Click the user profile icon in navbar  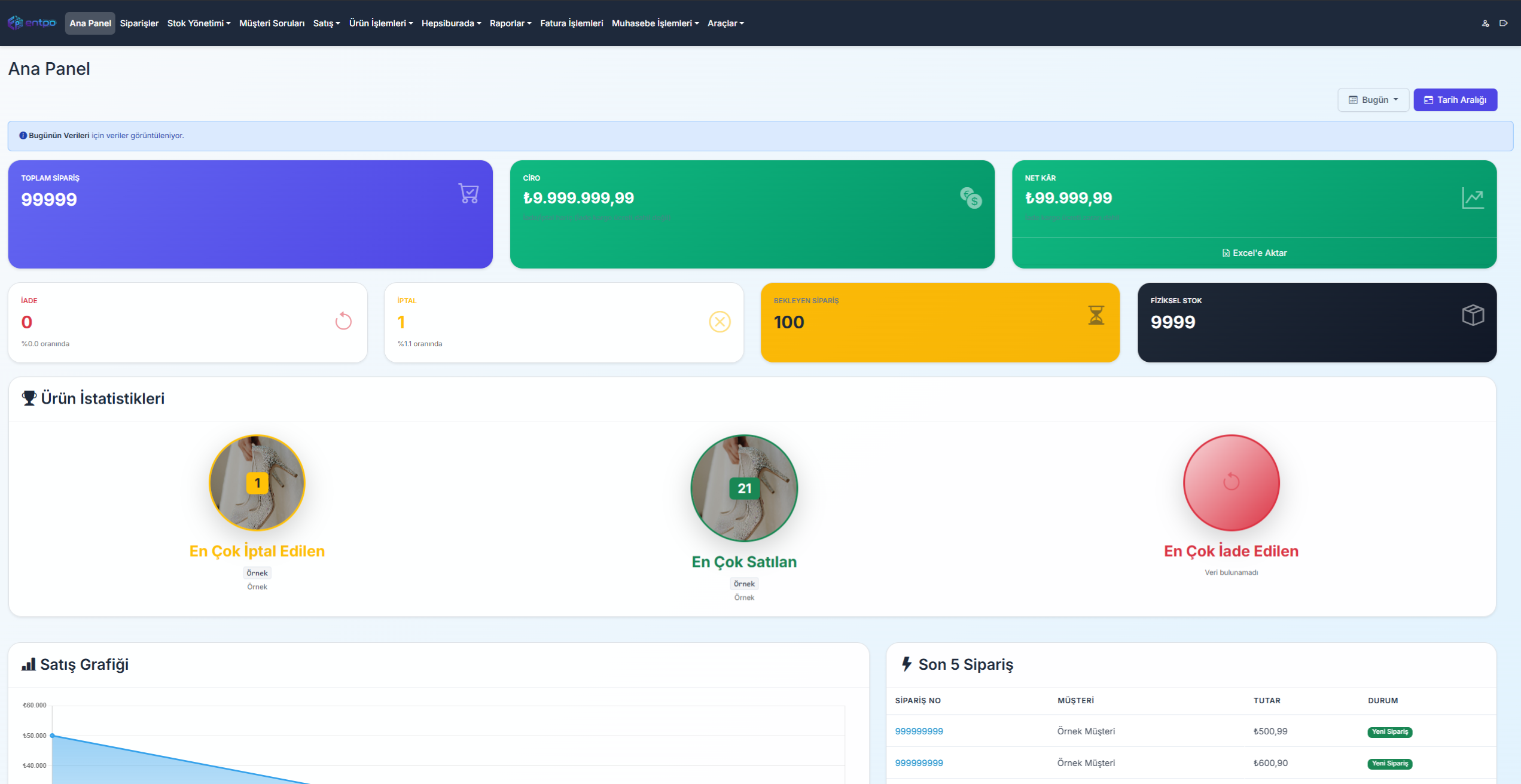coord(1485,23)
